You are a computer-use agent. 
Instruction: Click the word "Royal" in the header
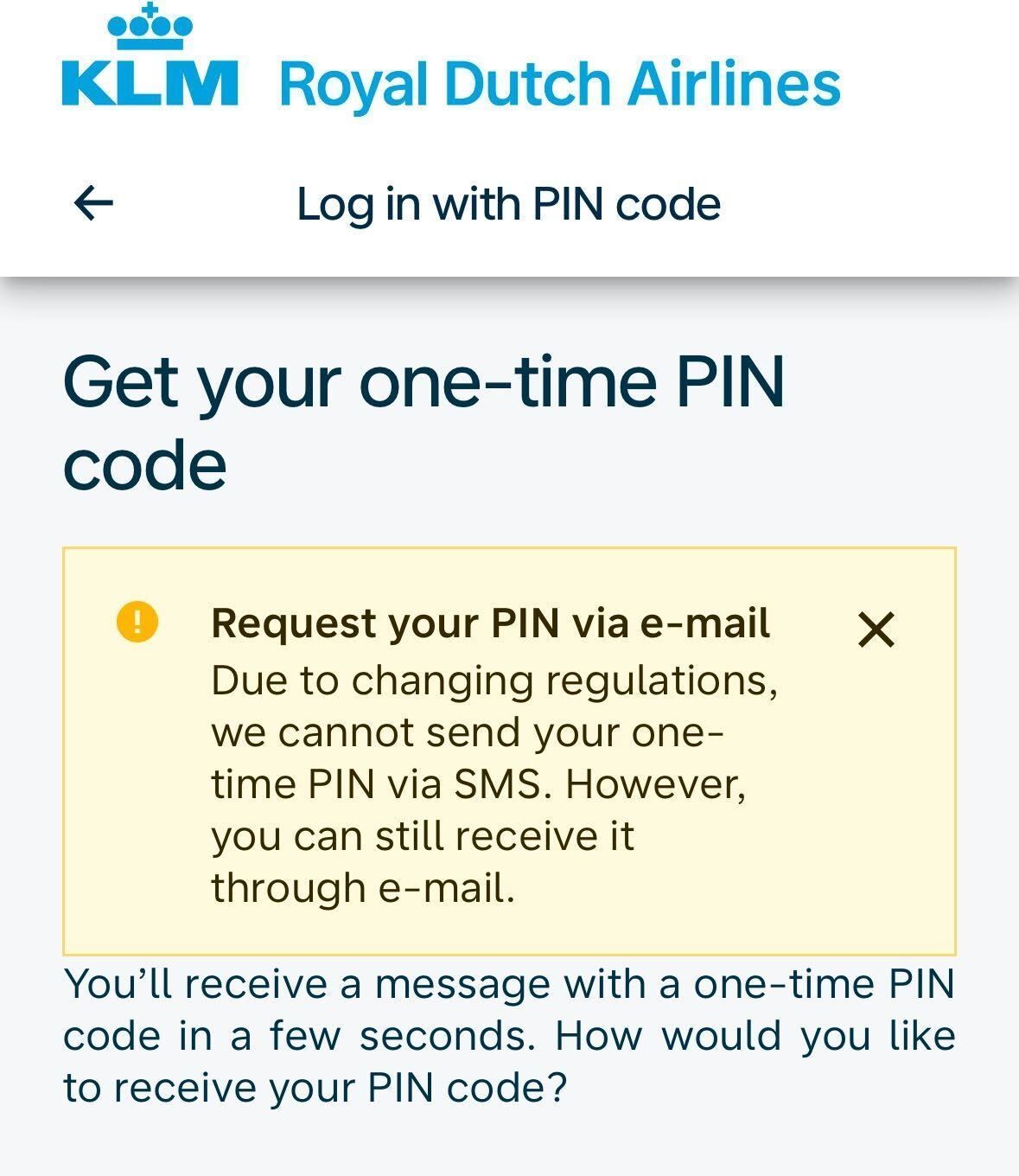click(x=353, y=86)
